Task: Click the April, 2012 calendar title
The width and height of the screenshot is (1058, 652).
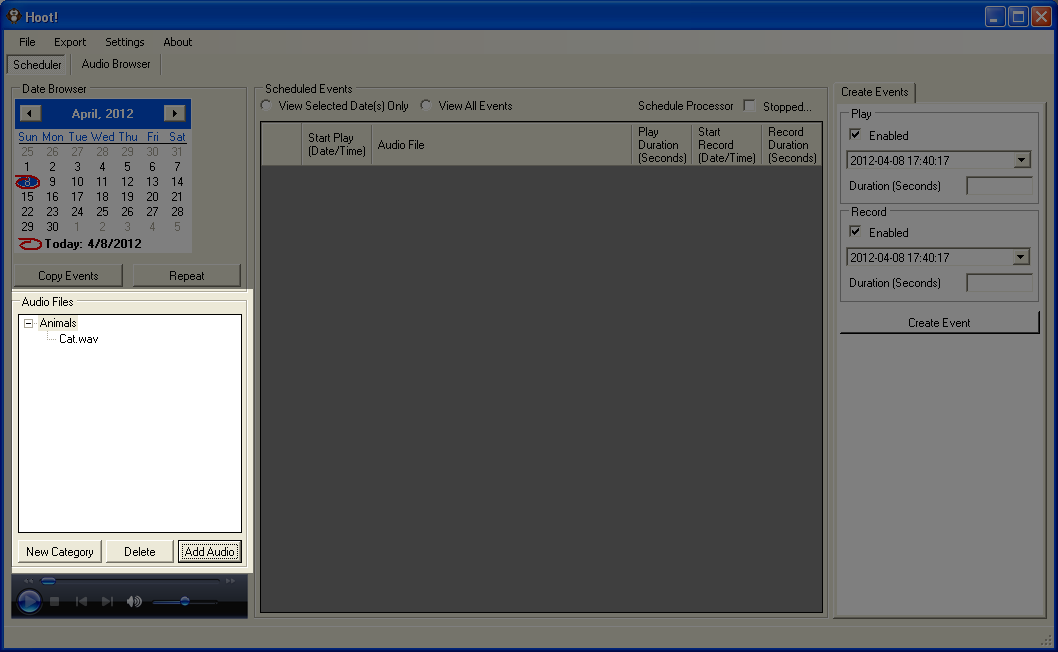Action: (x=103, y=113)
